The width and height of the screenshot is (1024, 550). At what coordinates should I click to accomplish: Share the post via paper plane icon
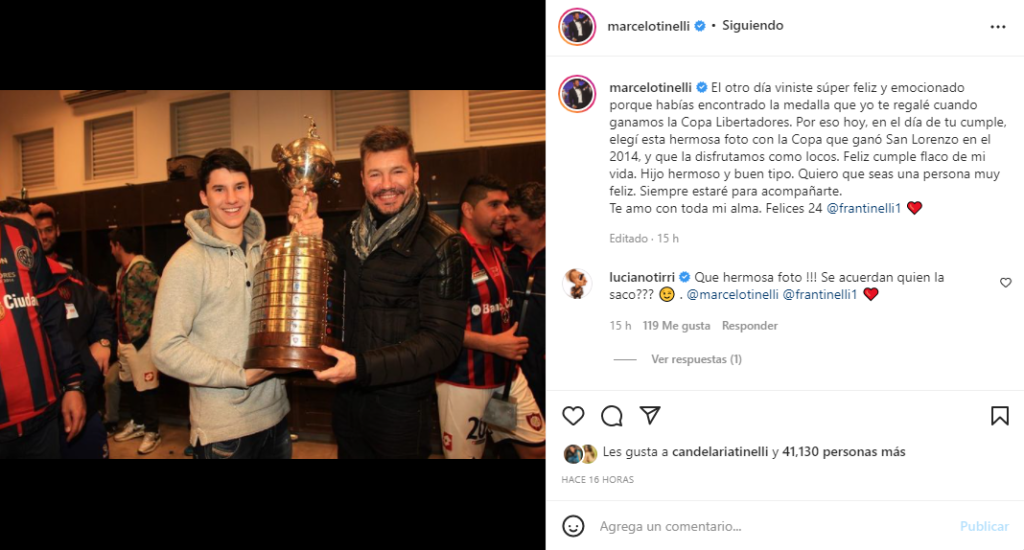pyautogui.click(x=650, y=415)
